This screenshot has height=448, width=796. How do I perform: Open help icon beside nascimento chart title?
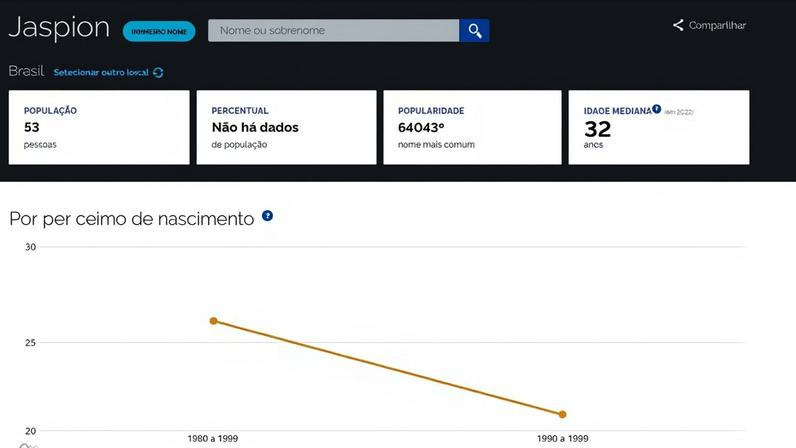pyautogui.click(x=268, y=216)
